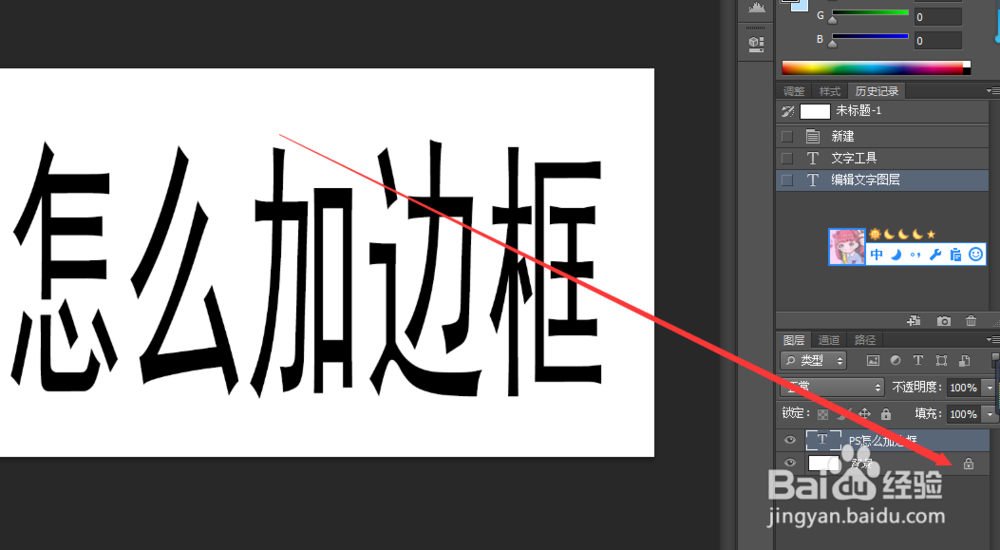The image size is (1000, 550).
Task: Open the 类型 layer filter dropdown
Action: (x=813, y=360)
